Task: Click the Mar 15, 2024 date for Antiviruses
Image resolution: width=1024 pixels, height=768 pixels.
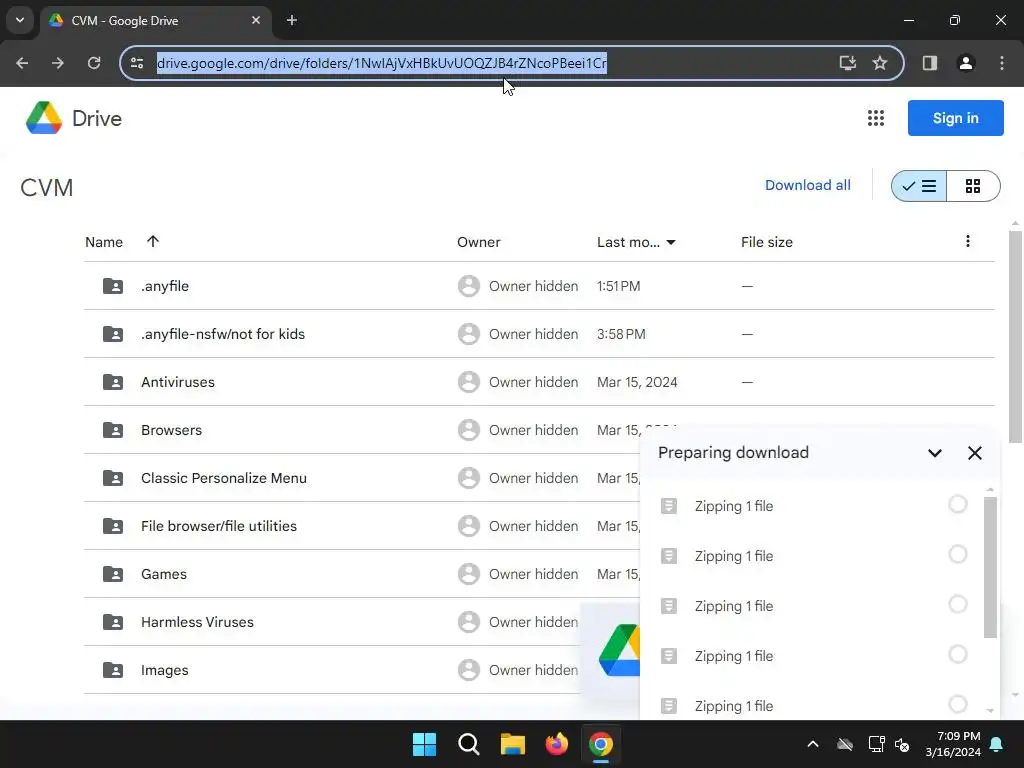Action: coord(637,382)
